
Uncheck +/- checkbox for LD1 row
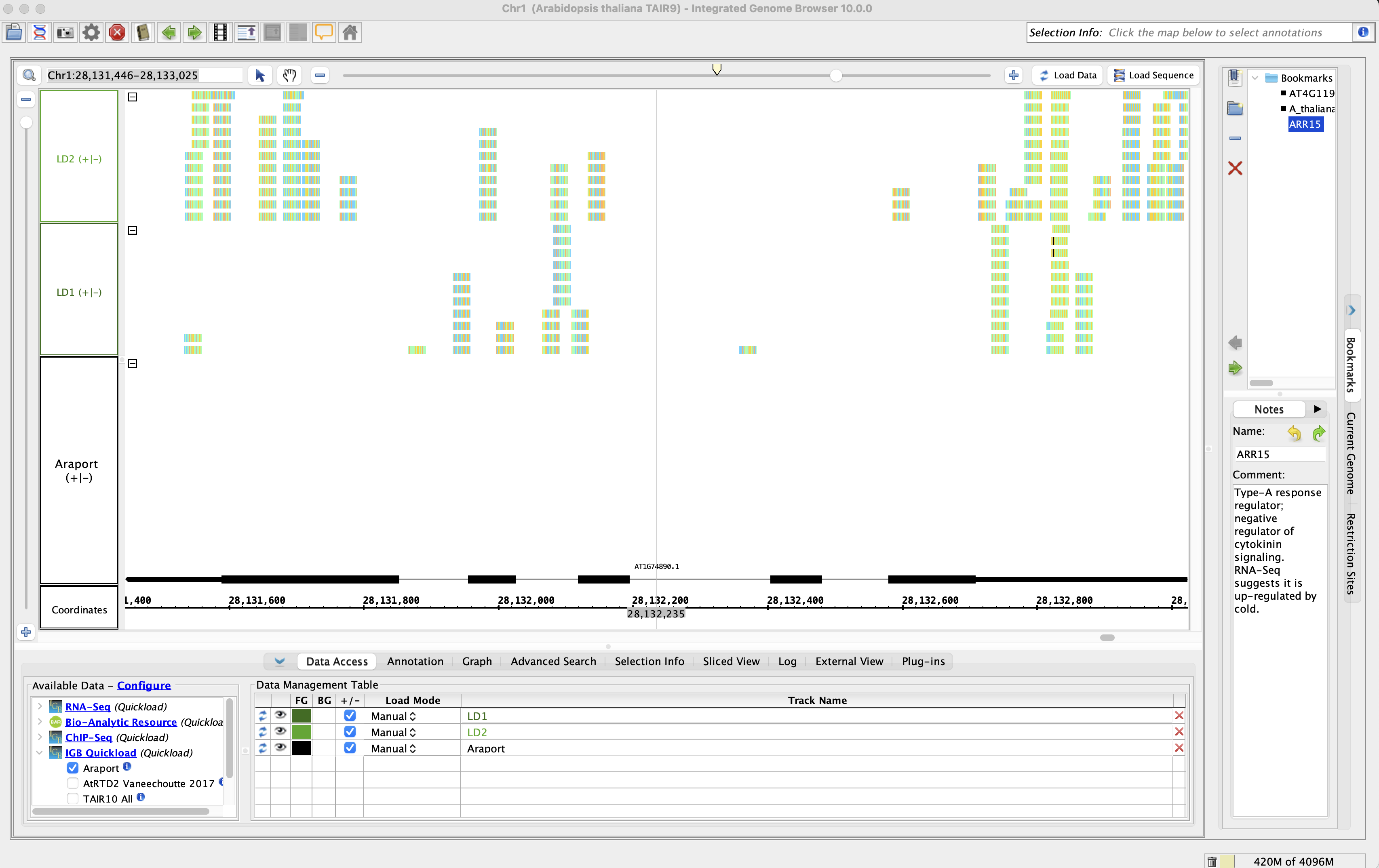pyautogui.click(x=350, y=715)
